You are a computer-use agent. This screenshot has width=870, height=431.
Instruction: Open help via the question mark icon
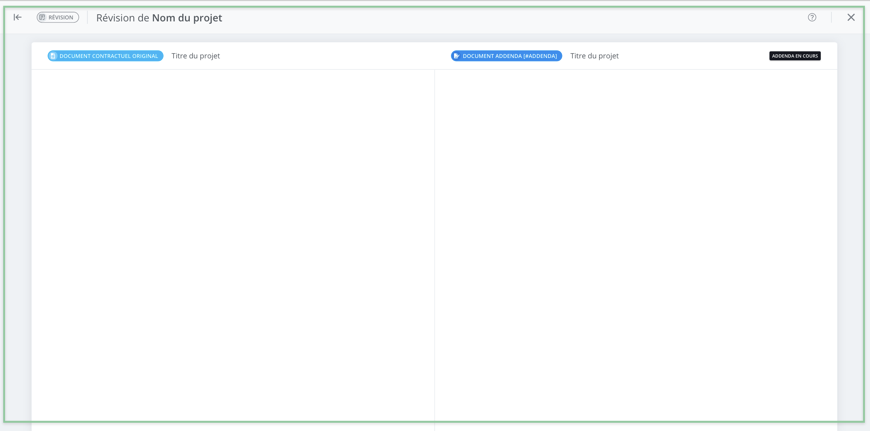812,17
